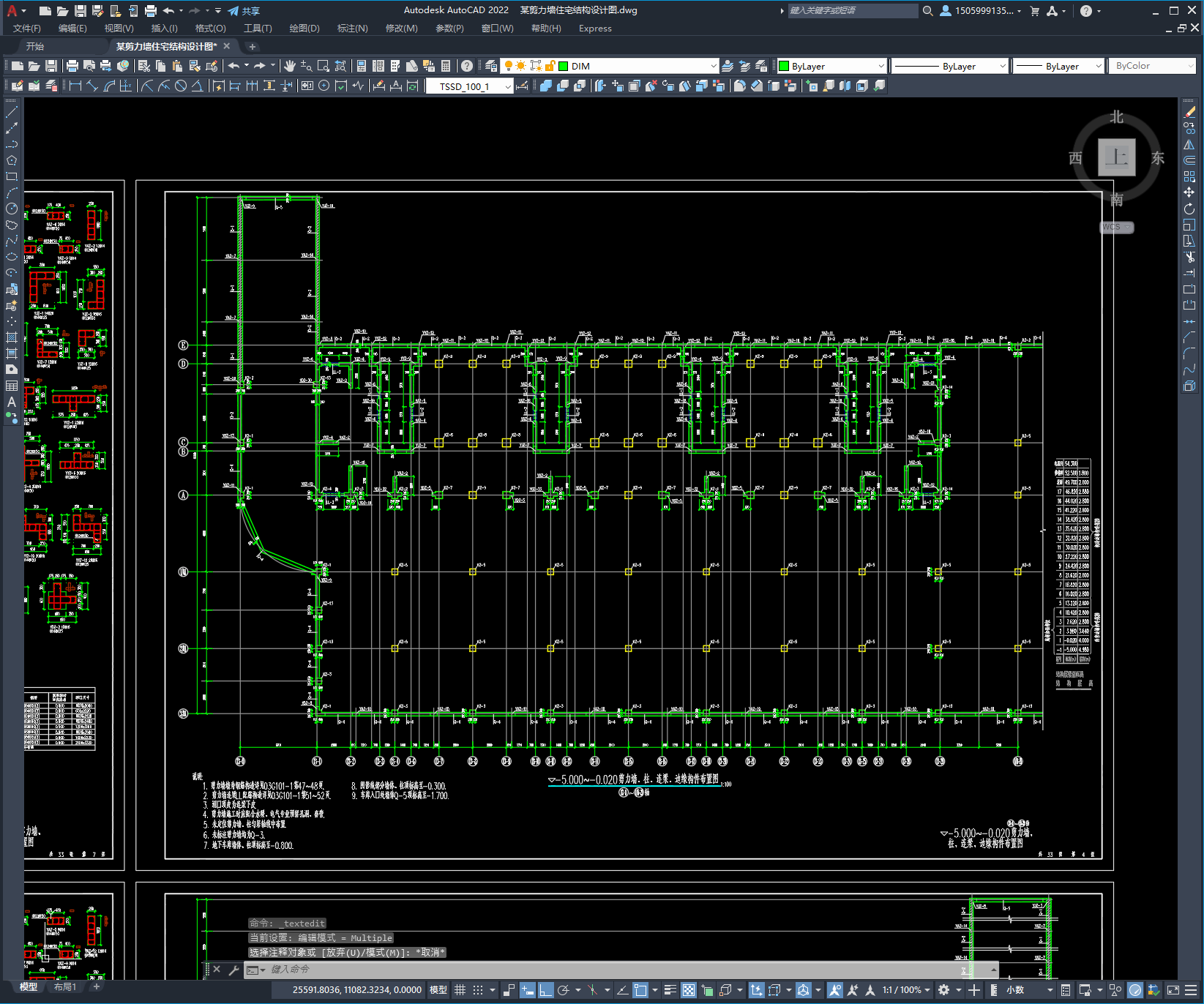Select the Multiline Text A tool
Image resolution: width=1204 pixels, height=1004 pixels.
pyautogui.click(x=12, y=402)
